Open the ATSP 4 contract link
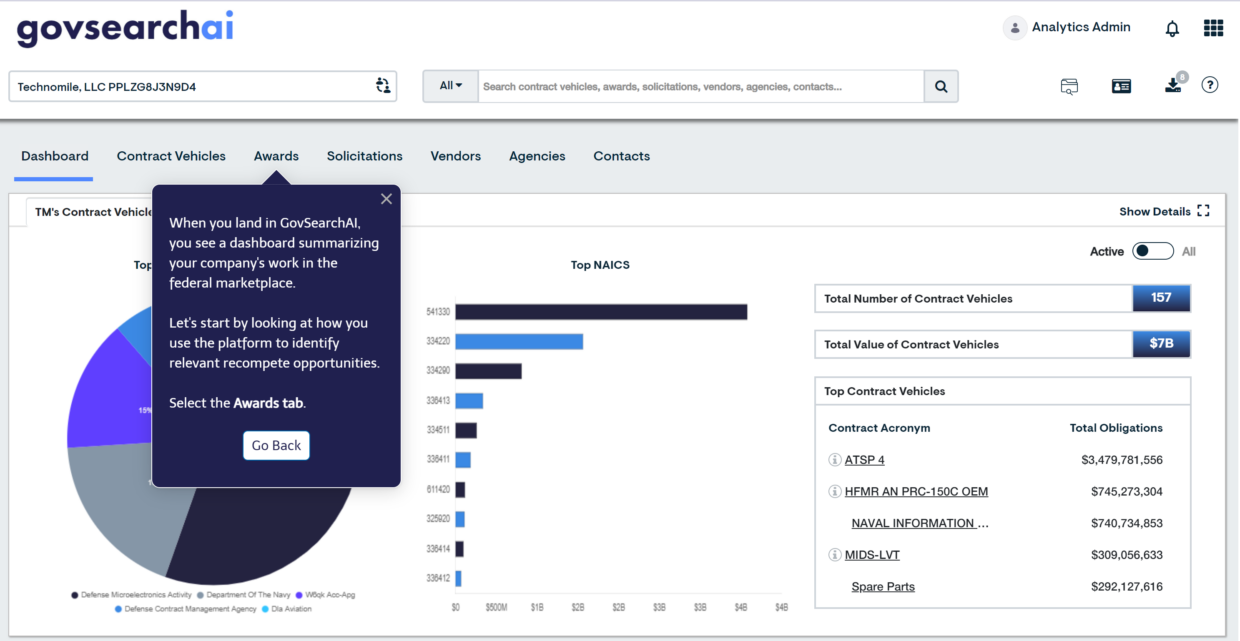This screenshot has width=1240, height=641. pos(865,460)
